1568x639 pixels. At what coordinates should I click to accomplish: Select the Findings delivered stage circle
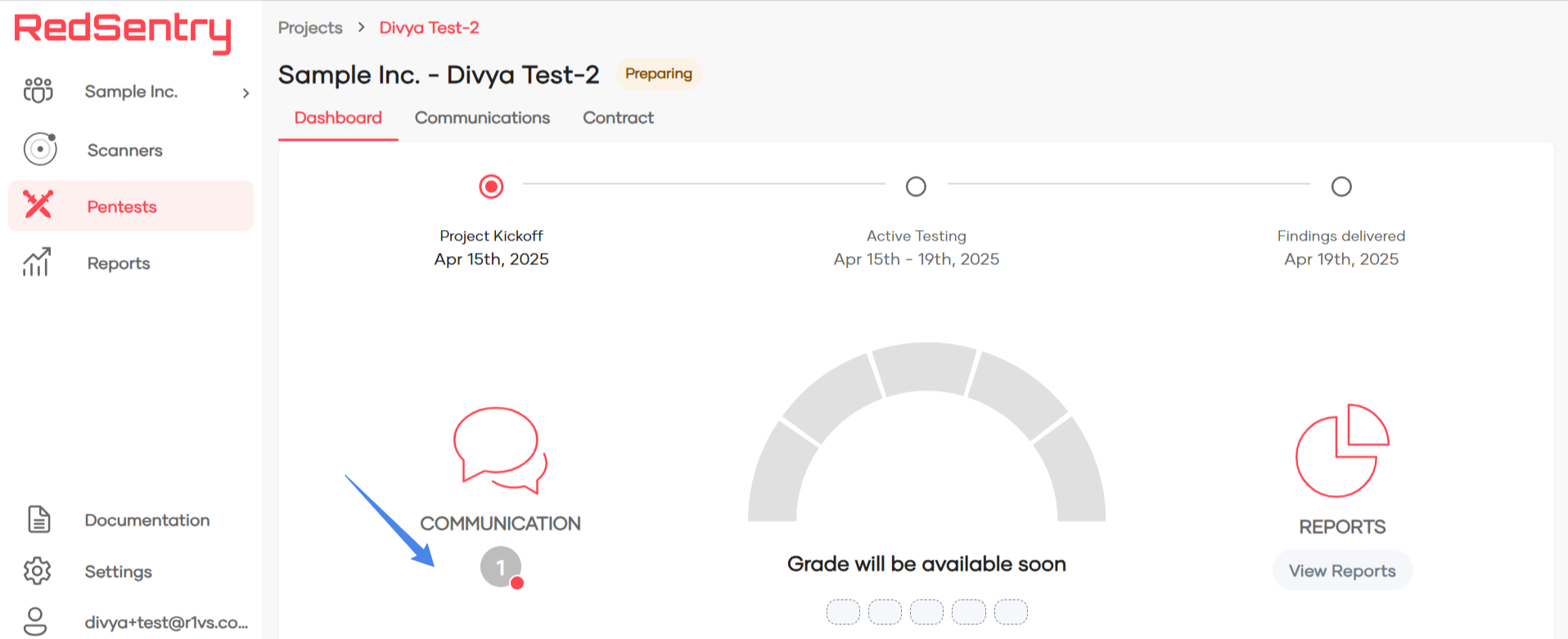[x=1340, y=187]
